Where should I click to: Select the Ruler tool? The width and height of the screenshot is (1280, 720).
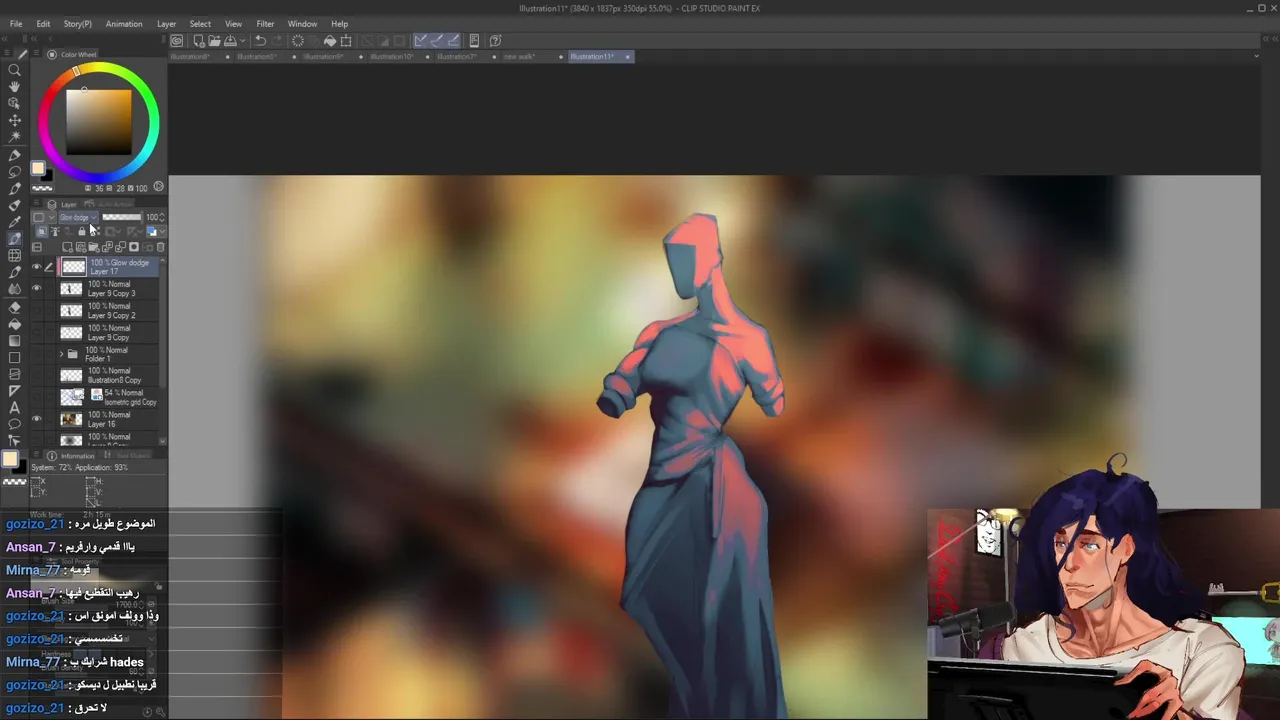coord(14,390)
